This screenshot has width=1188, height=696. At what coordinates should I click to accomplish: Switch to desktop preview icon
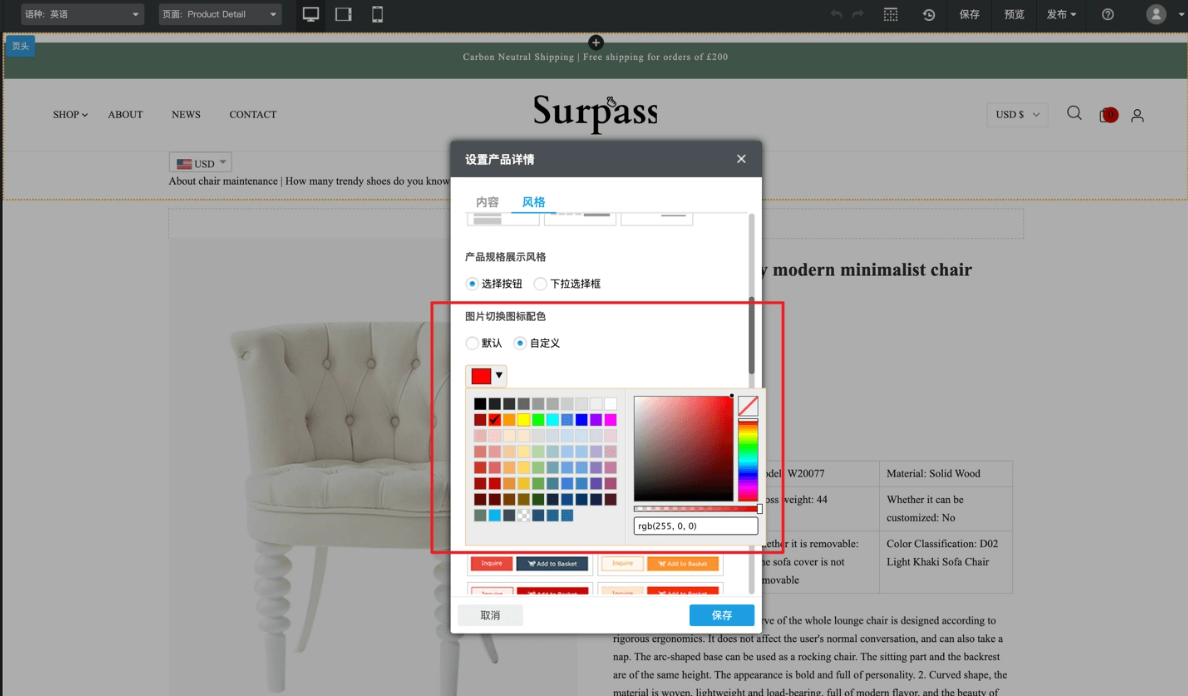(311, 14)
